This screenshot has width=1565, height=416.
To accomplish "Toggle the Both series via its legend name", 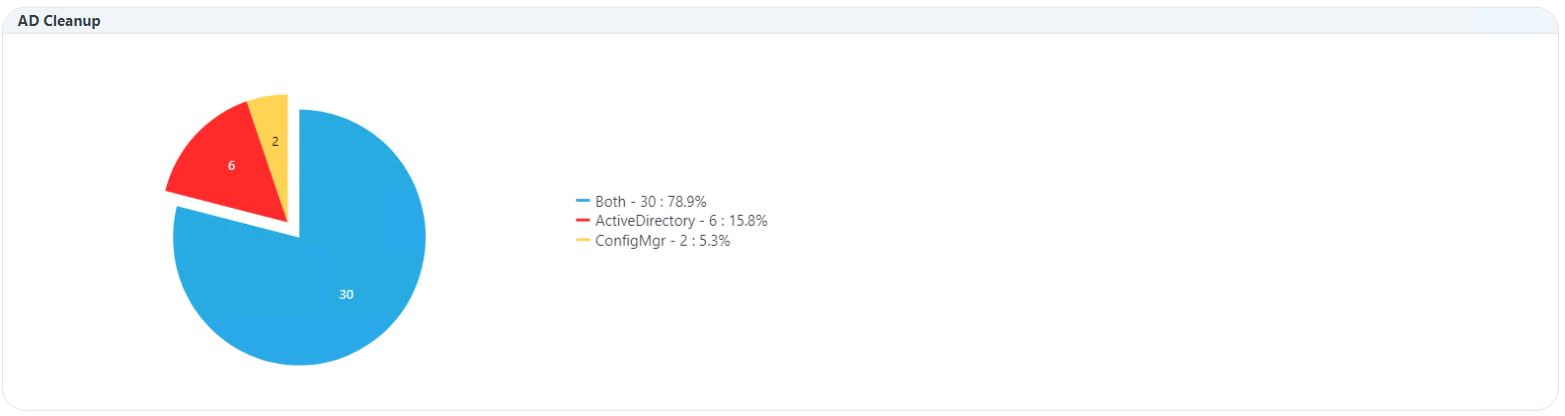I will tap(610, 202).
